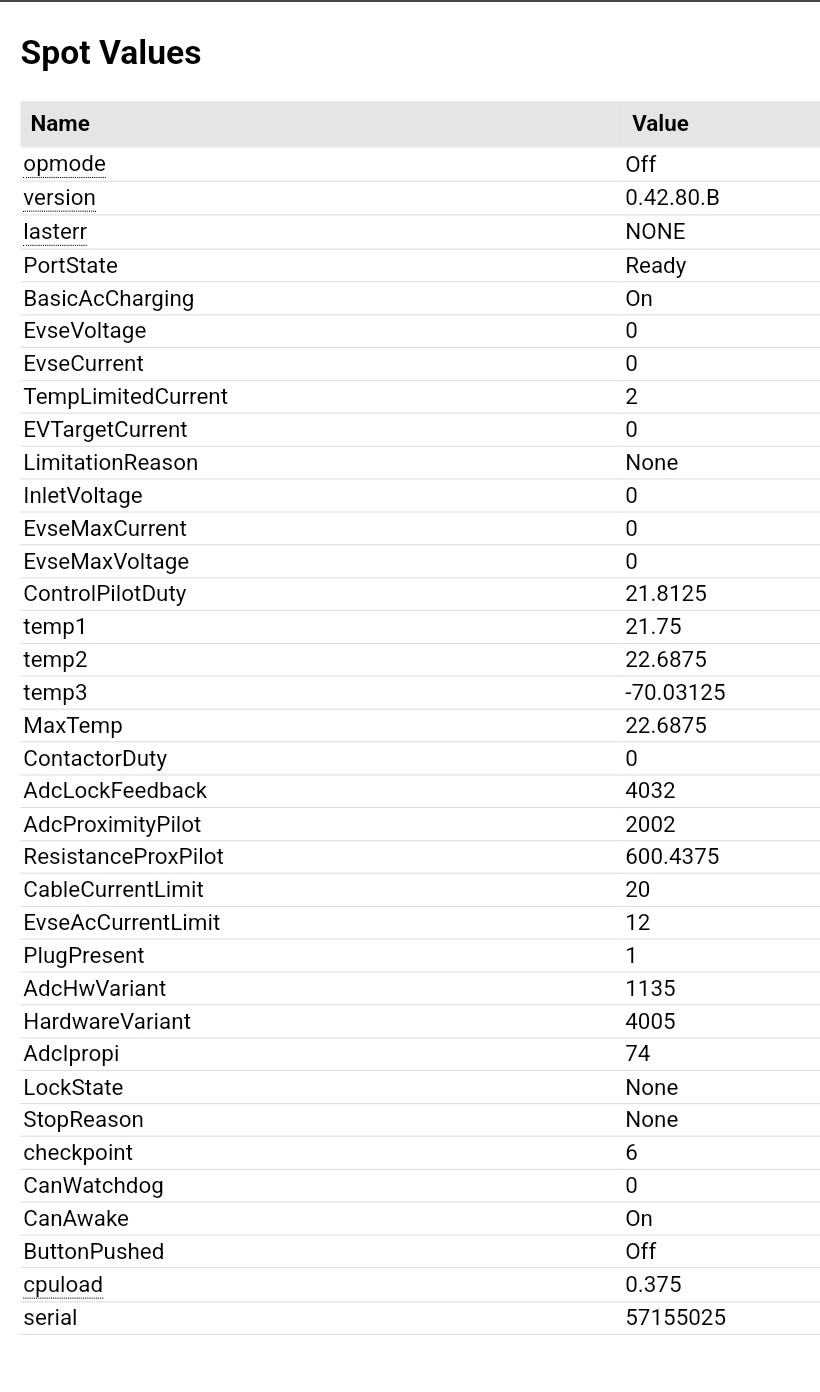The image size is (820, 1392).
Task: Click the Value column header
Action: [x=660, y=124]
